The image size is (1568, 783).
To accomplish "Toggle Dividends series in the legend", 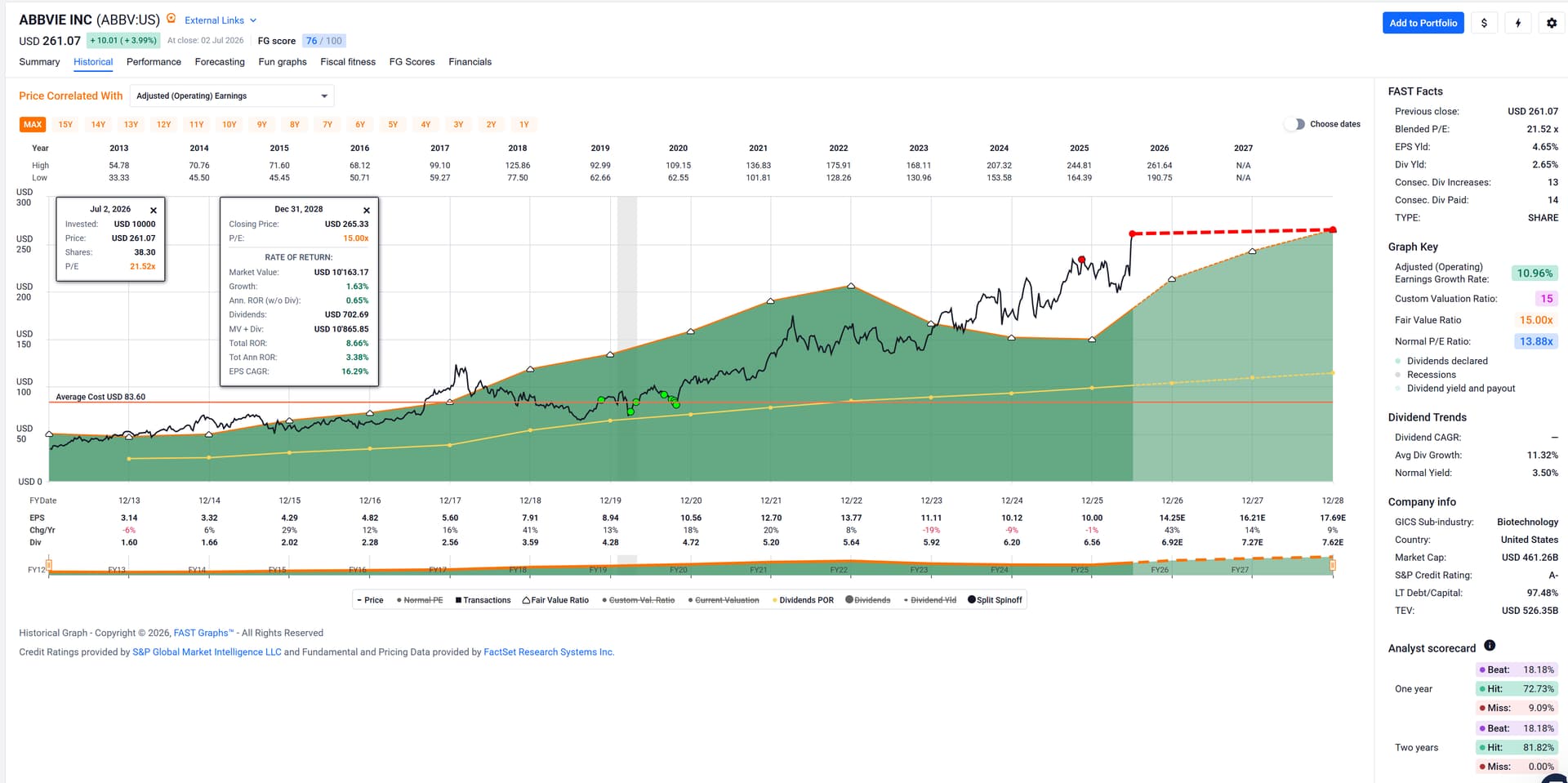I will [868, 600].
